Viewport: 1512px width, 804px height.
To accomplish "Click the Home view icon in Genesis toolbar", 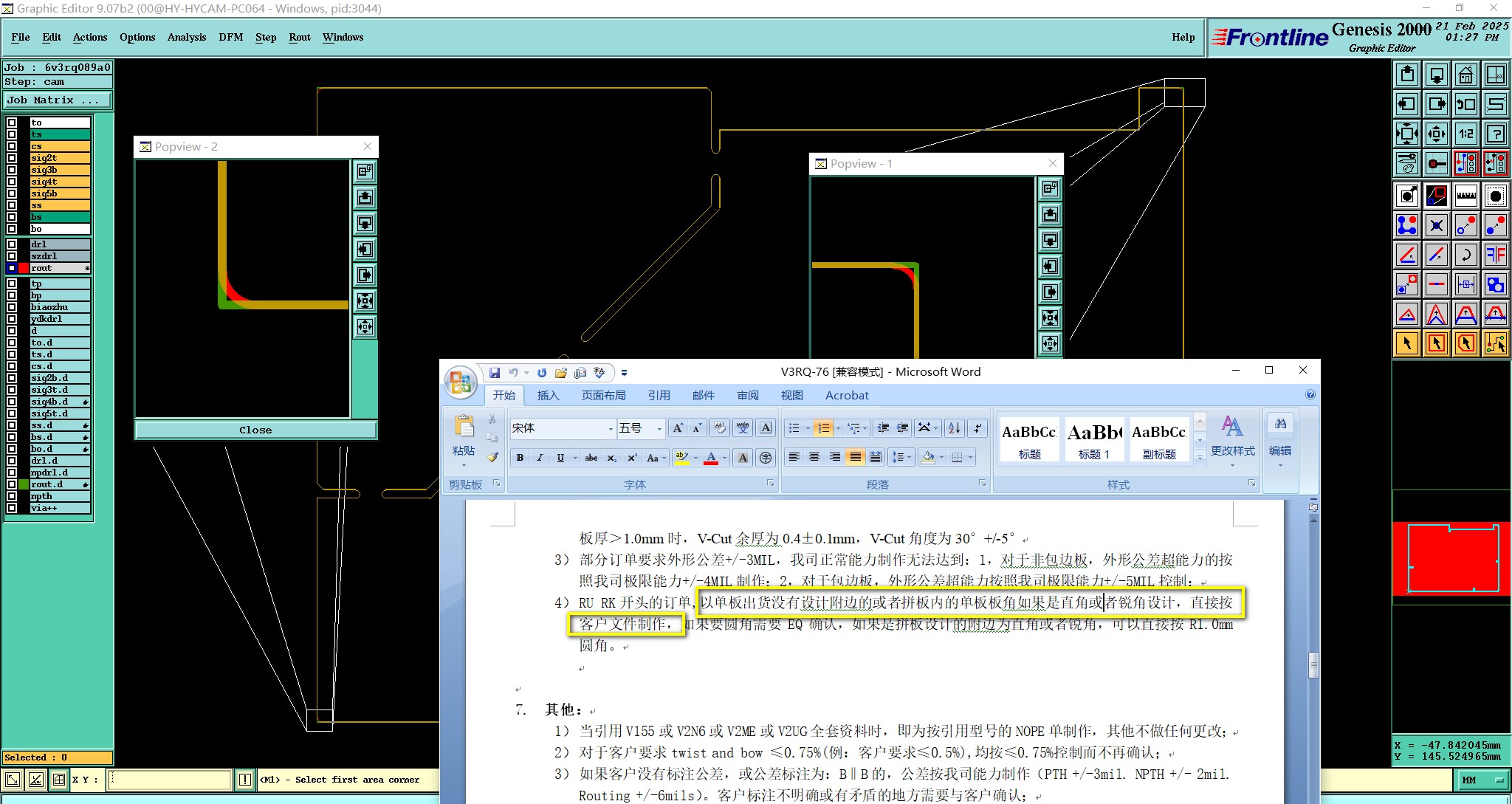I will [x=1466, y=75].
